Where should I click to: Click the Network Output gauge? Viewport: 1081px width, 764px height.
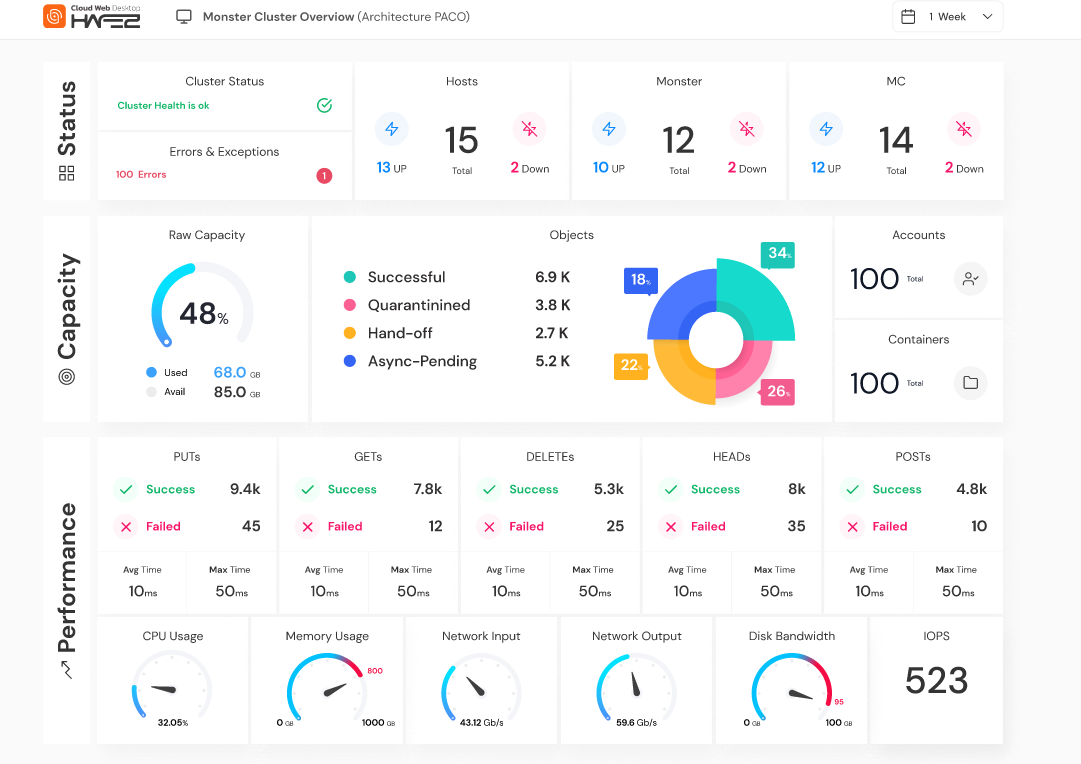click(x=636, y=685)
